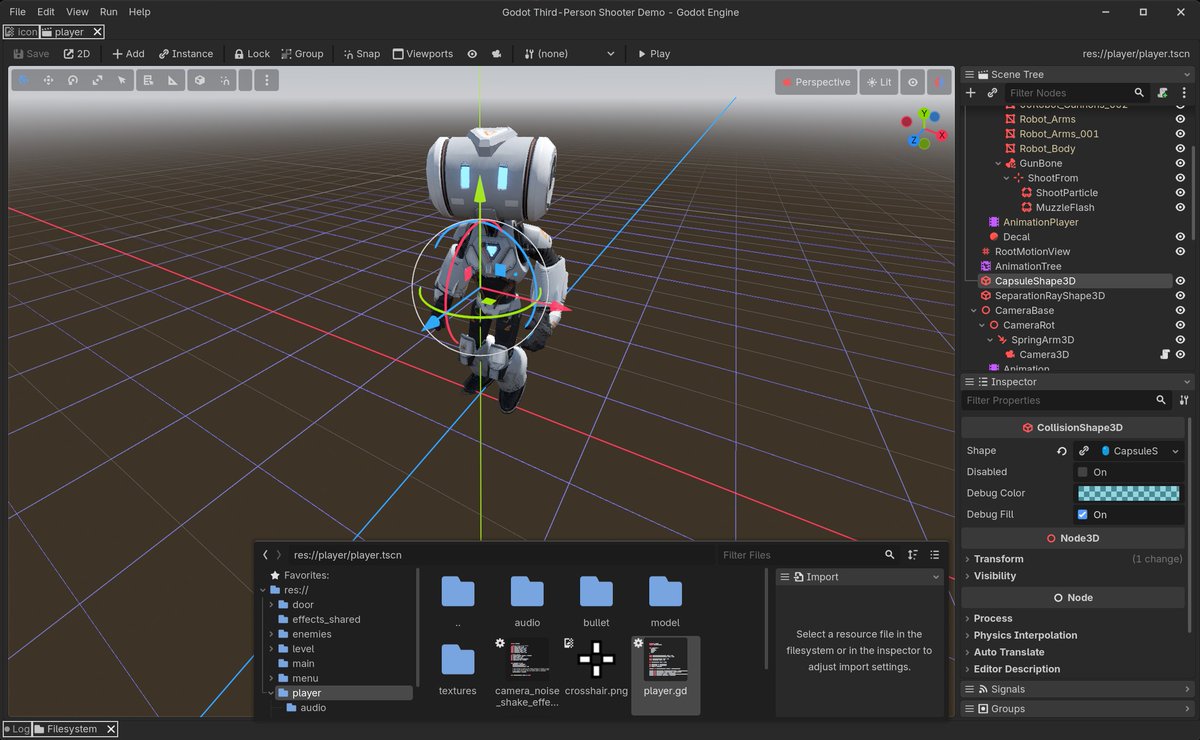Uncheck the Debug Fill checkbox
The height and width of the screenshot is (740, 1200).
[x=1082, y=514]
